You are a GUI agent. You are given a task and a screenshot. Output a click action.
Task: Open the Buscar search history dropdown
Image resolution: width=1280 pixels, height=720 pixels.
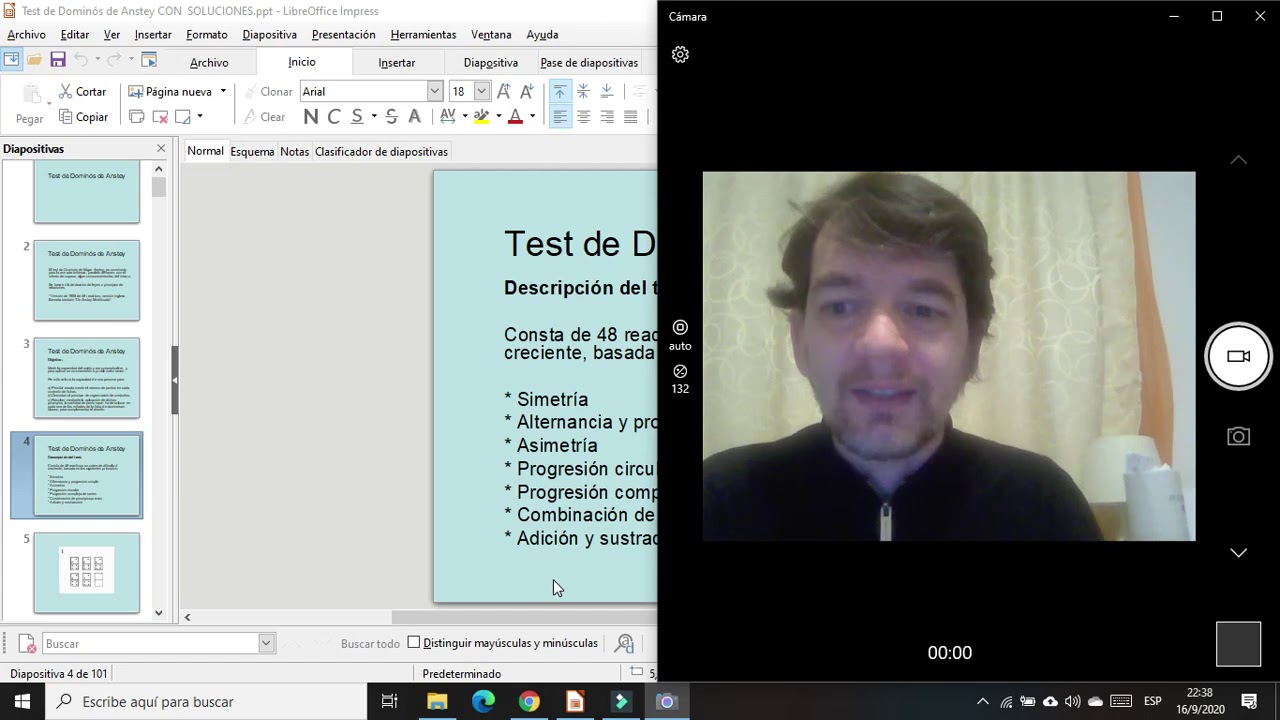[266, 643]
